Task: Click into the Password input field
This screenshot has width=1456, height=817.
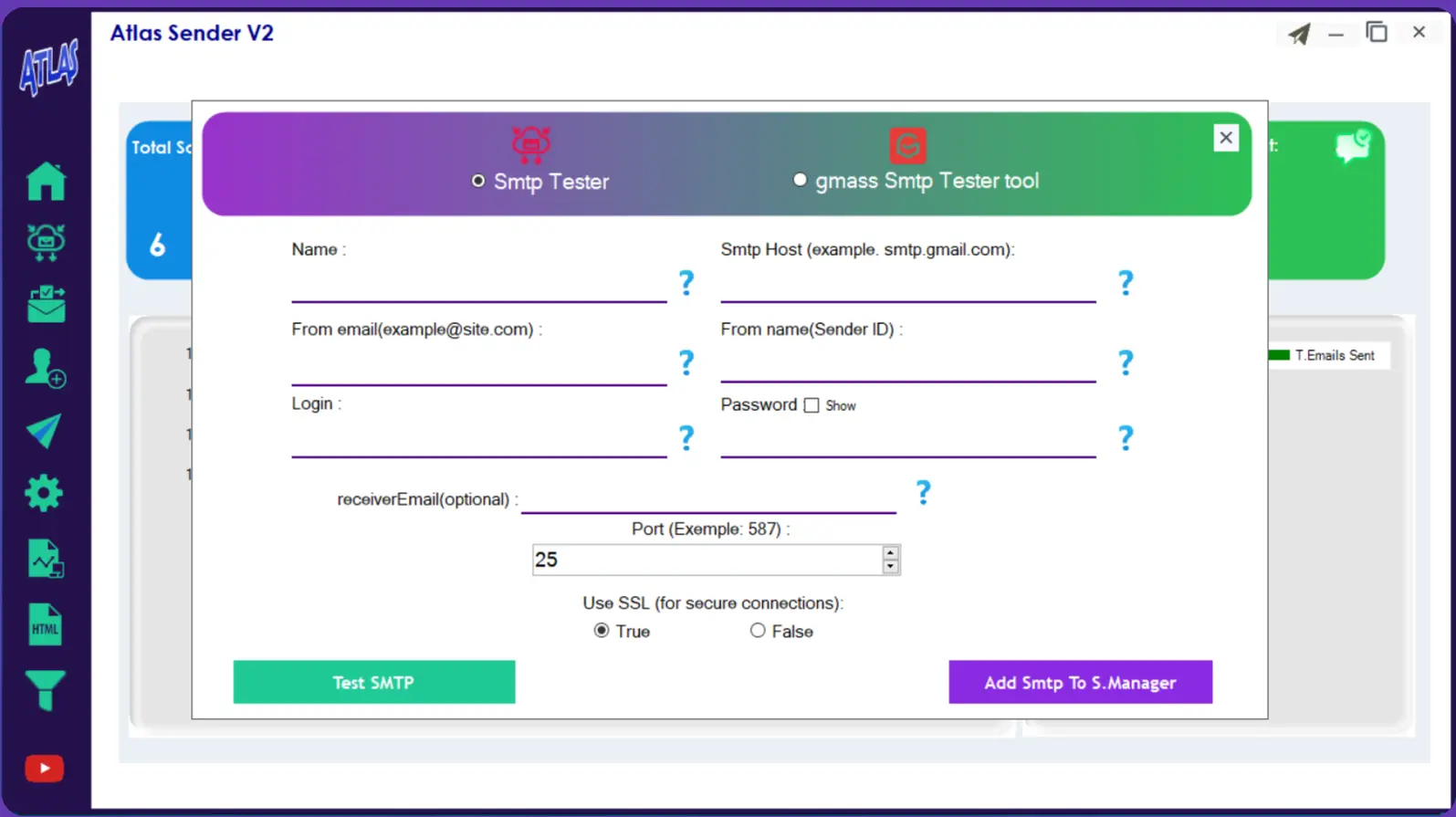Action: (908, 440)
